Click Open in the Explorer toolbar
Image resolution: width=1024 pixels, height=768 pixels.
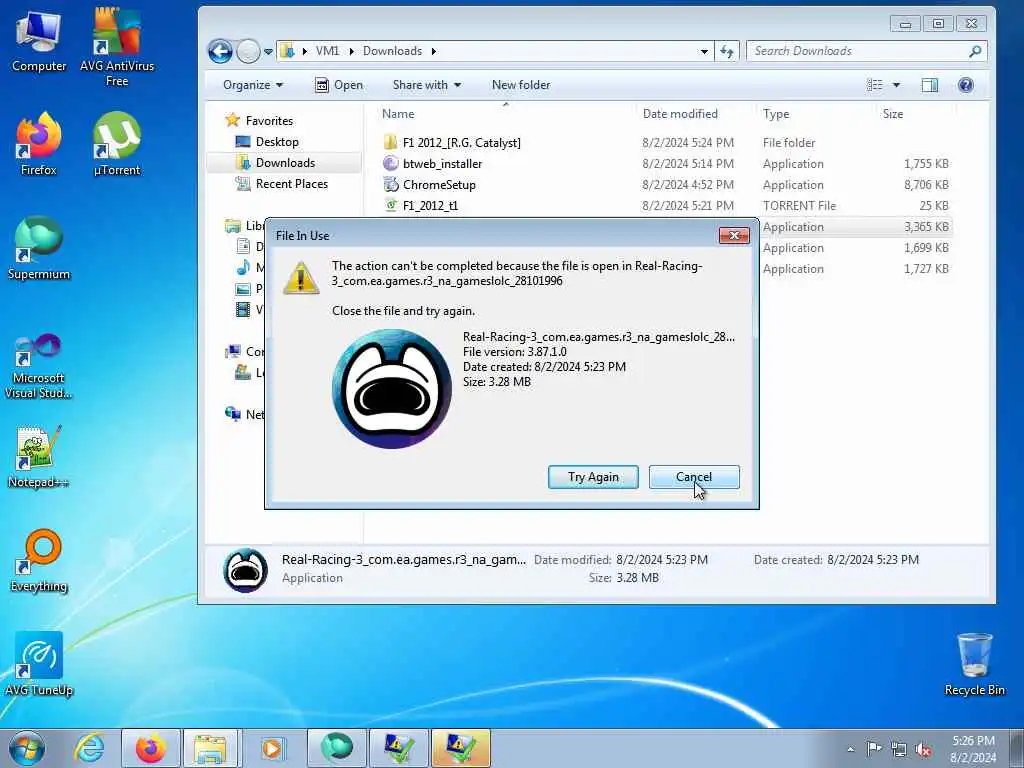coord(339,85)
